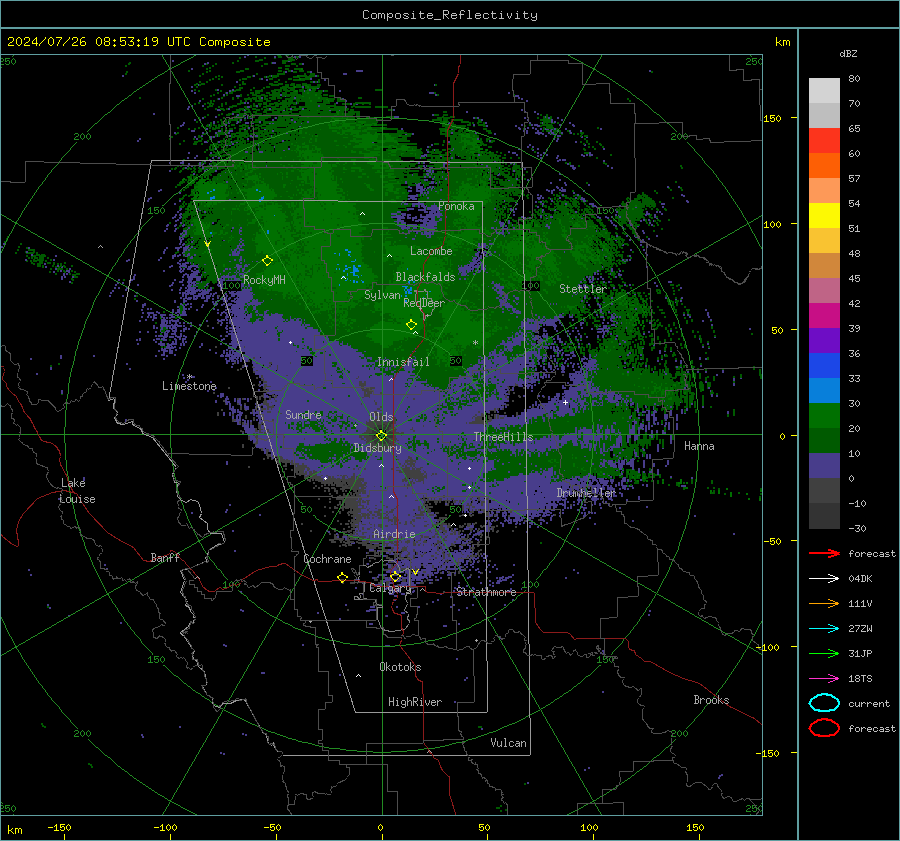Click the Banff label
The width and height of the screenshot is (900, 841).
coord(165,557)
